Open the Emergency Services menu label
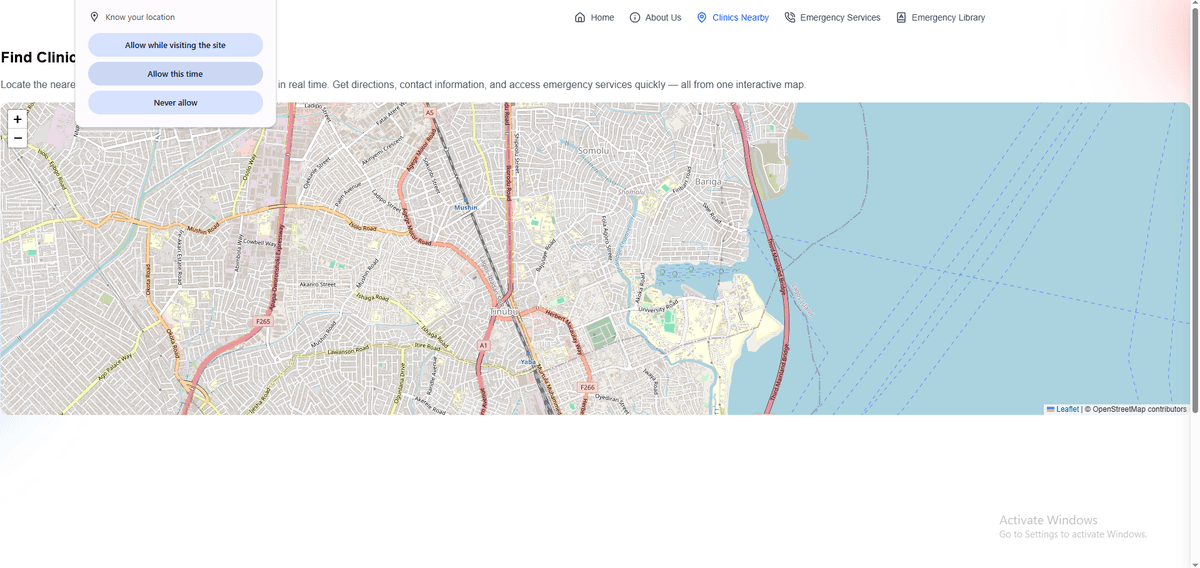This screenshot has height=568, width=1200. (840, 17)
